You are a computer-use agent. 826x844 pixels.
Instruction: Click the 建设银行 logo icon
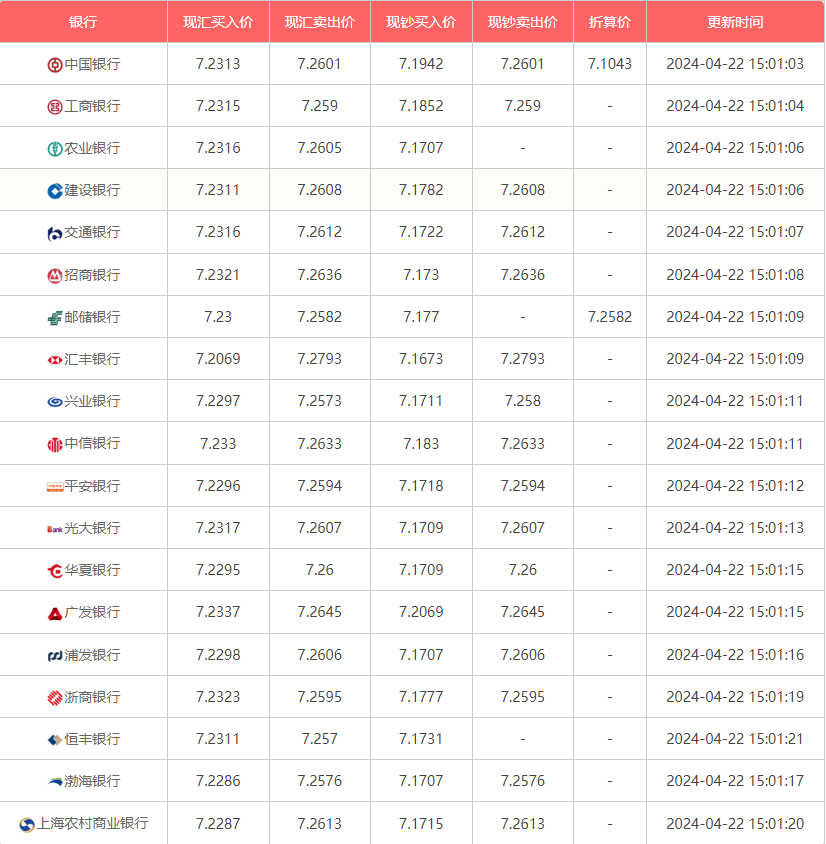click(x=55, y=191)
